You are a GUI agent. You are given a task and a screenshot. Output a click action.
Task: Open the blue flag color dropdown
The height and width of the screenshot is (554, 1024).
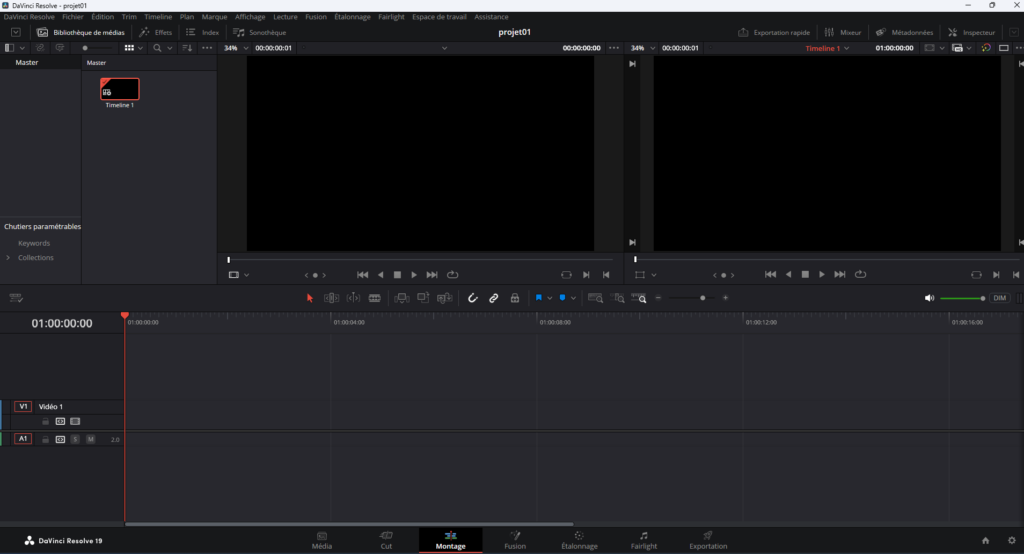click(x=550, y=298)
